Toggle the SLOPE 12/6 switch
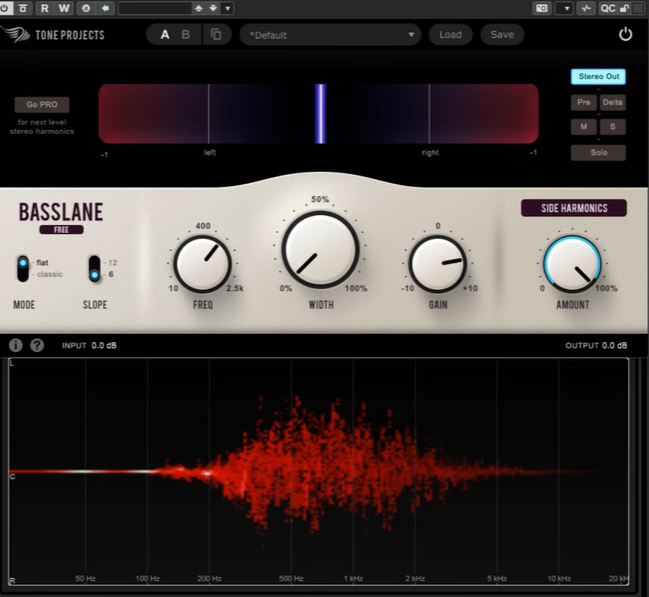 coord(94,268)
